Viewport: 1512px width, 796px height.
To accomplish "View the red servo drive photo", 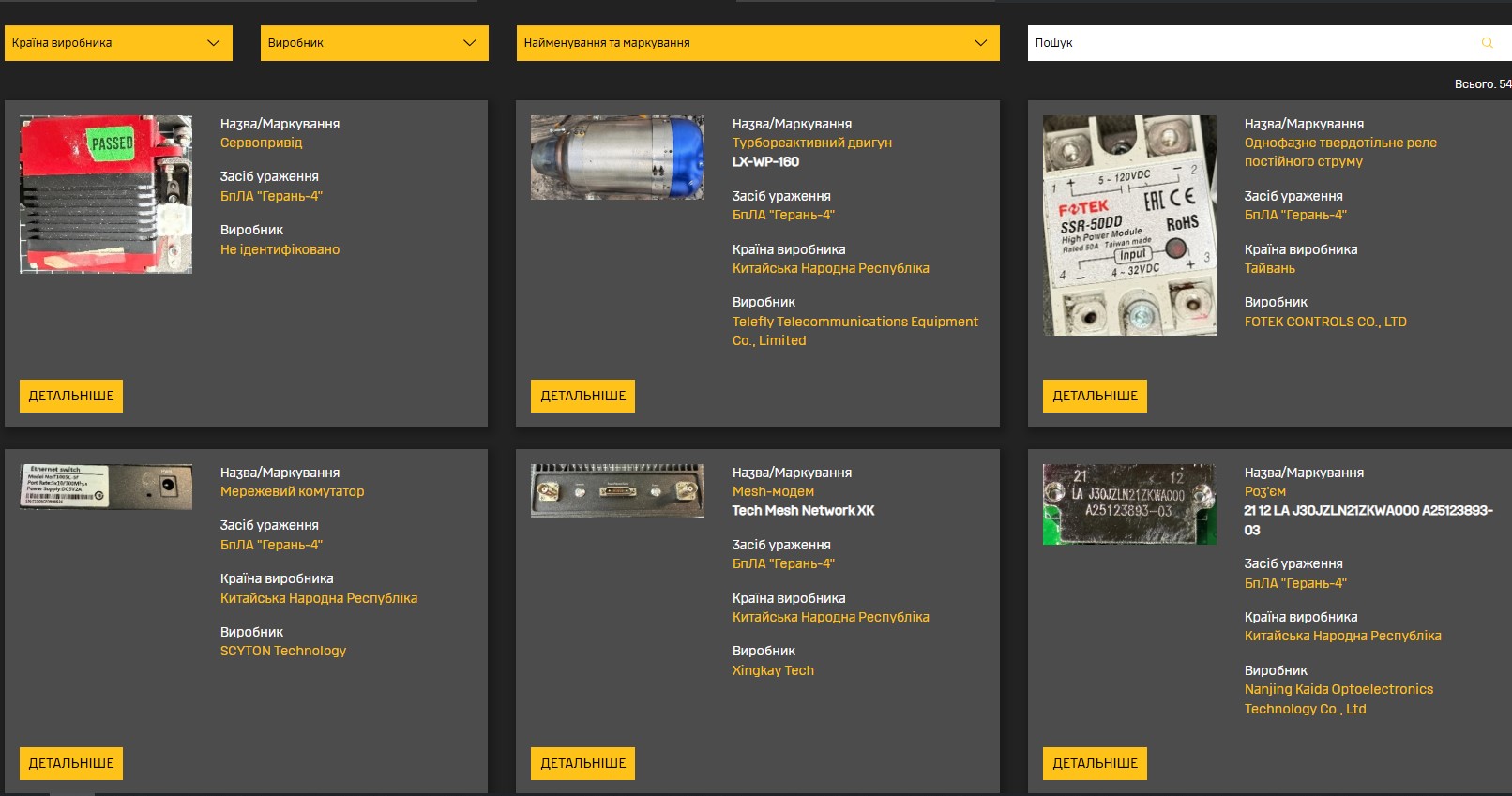I will [x=106, y=195].
